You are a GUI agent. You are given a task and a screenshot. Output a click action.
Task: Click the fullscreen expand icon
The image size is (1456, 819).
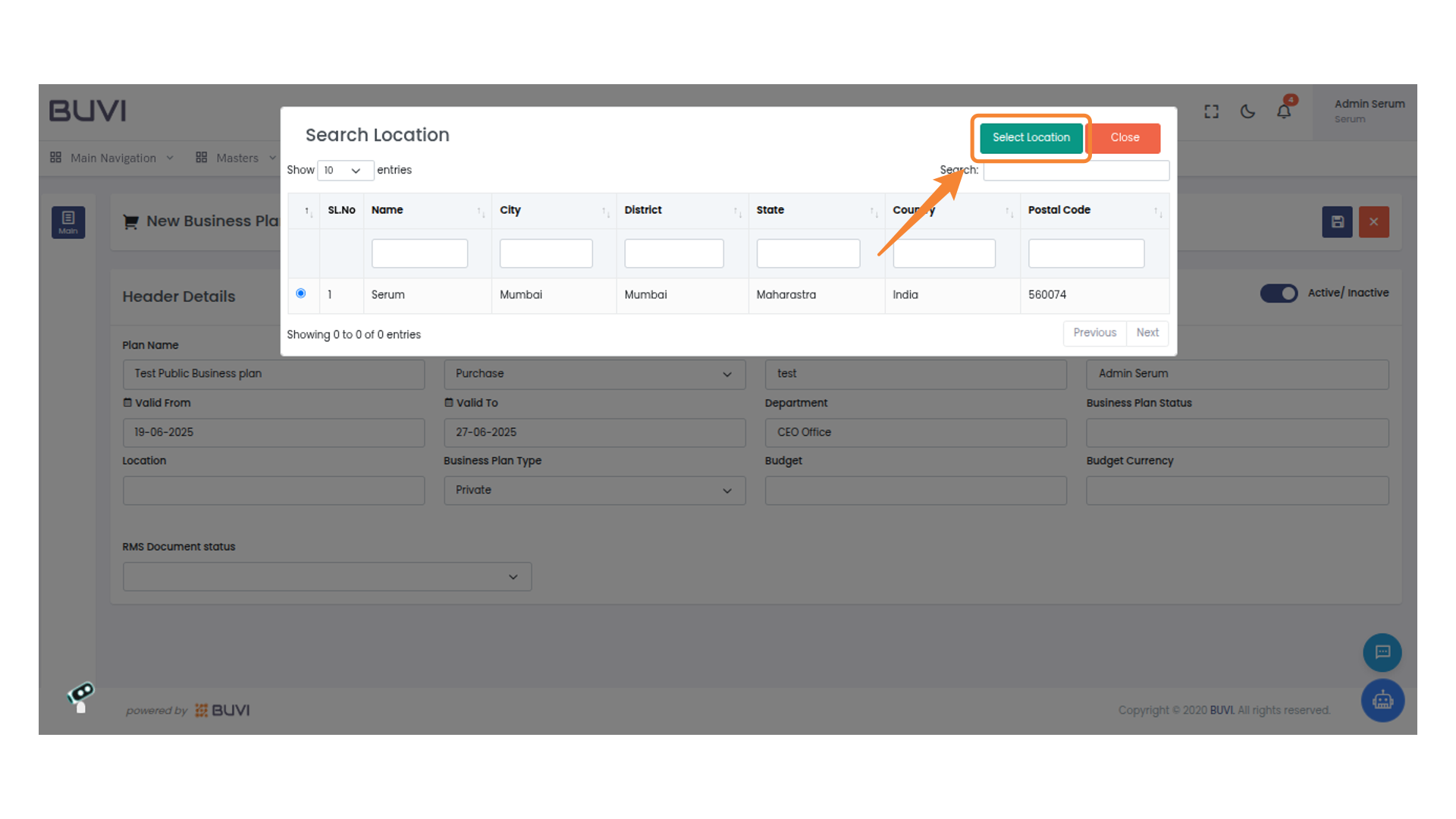point(1211,111)
